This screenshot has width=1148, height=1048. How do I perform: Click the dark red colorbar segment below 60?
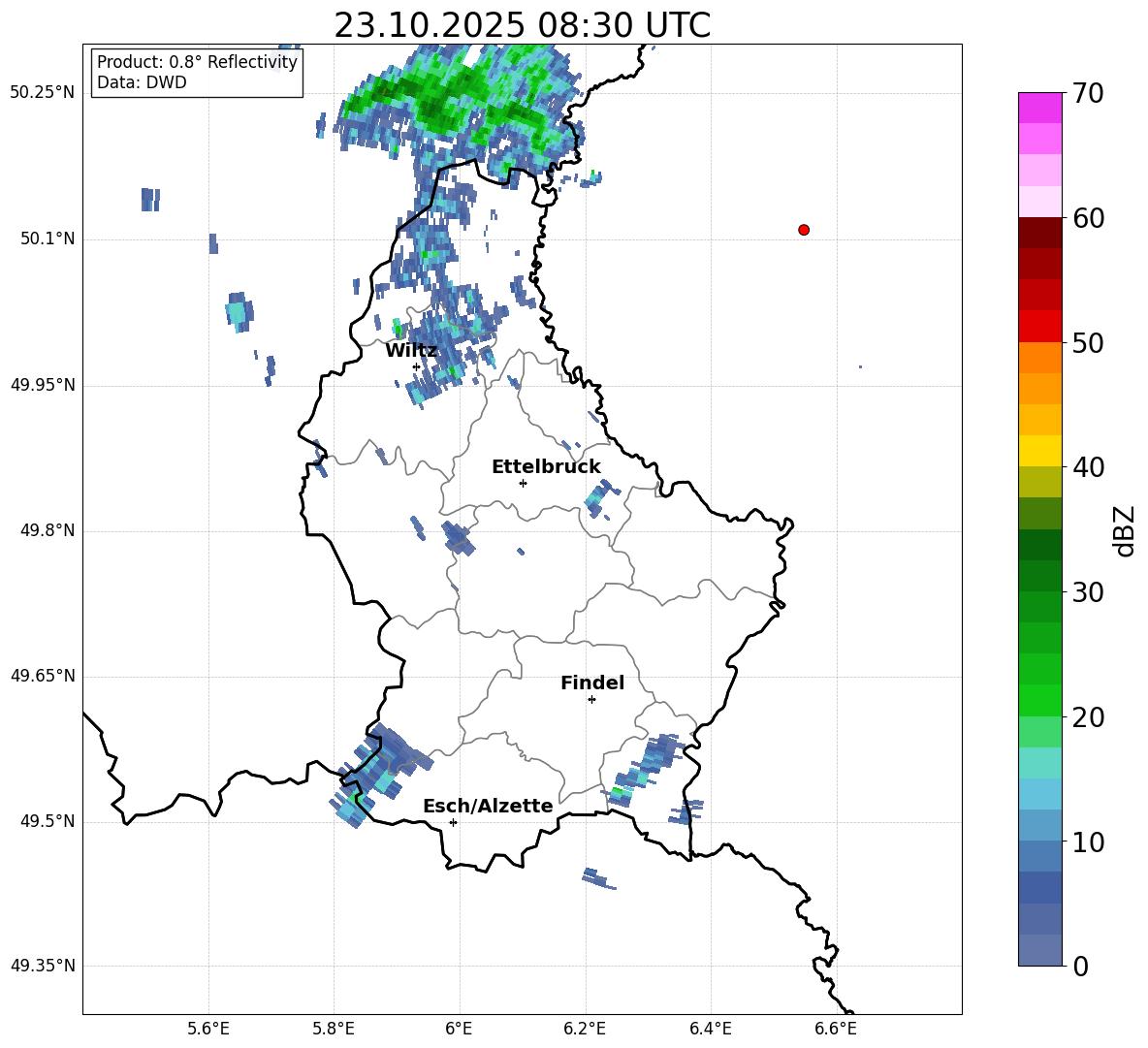[1040, 233]
